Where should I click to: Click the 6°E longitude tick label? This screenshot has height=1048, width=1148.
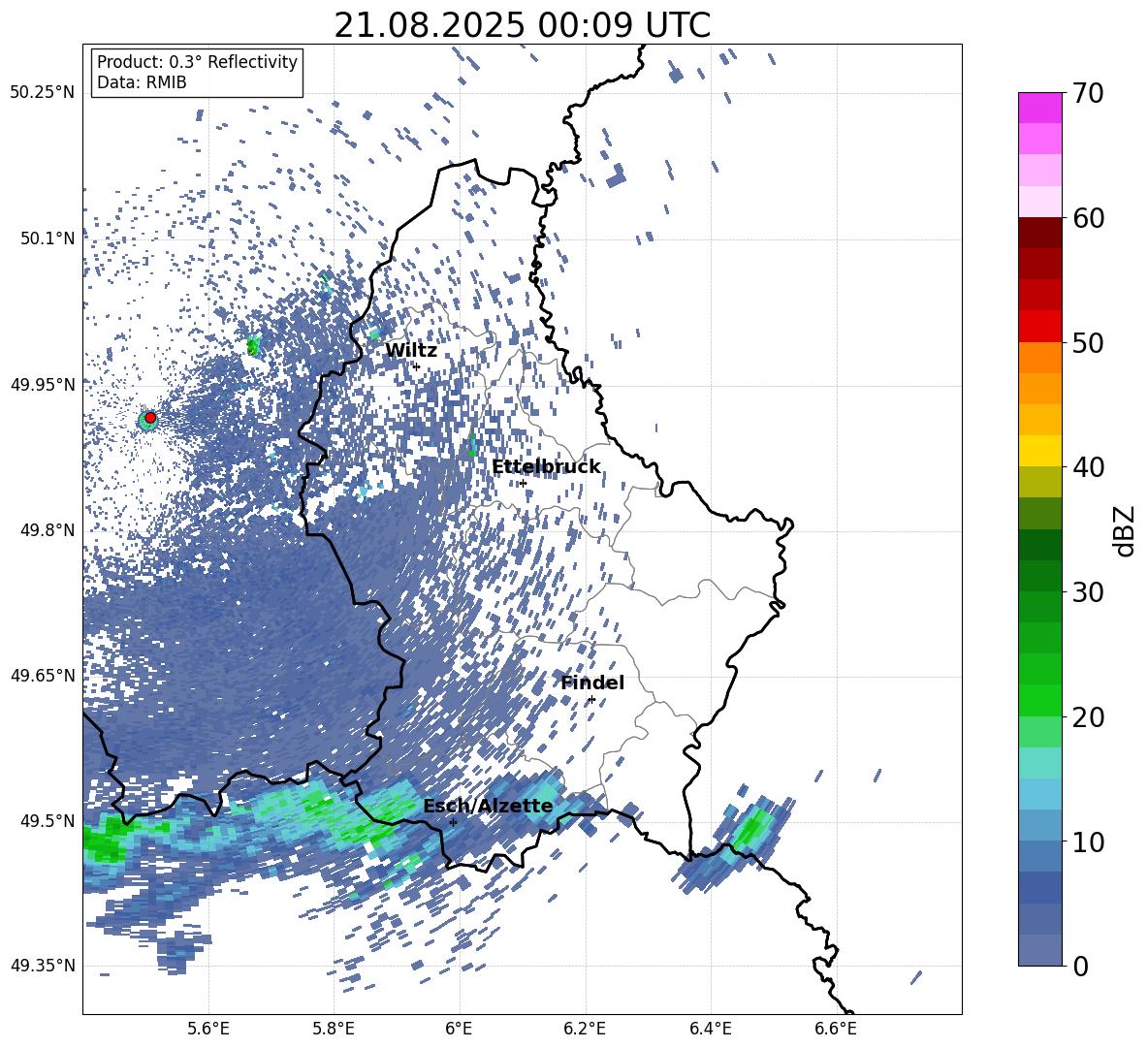459,1029
